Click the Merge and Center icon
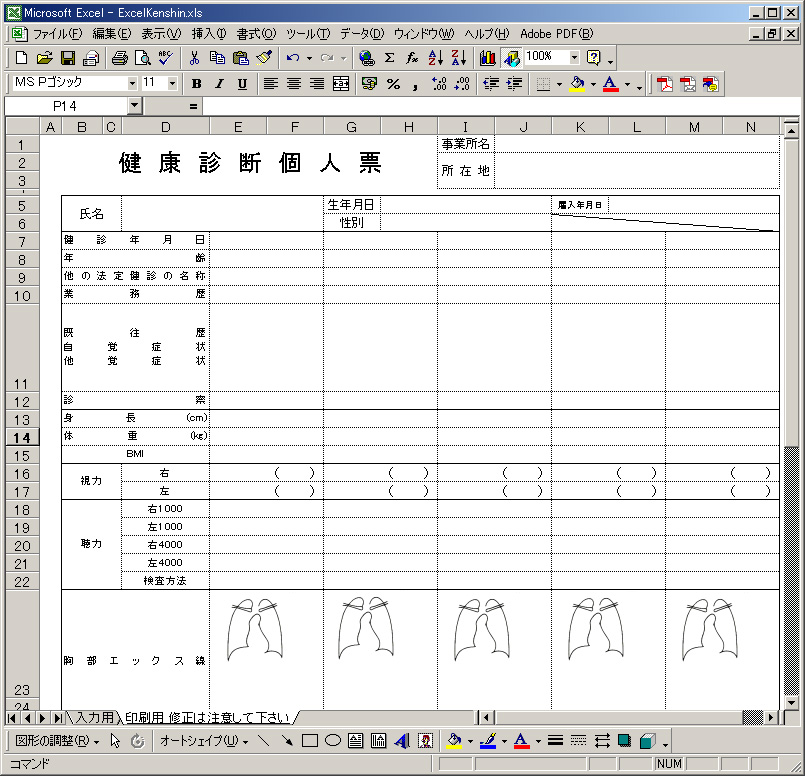The width and height of the screenshot is (805, 776). click(341, 84)
